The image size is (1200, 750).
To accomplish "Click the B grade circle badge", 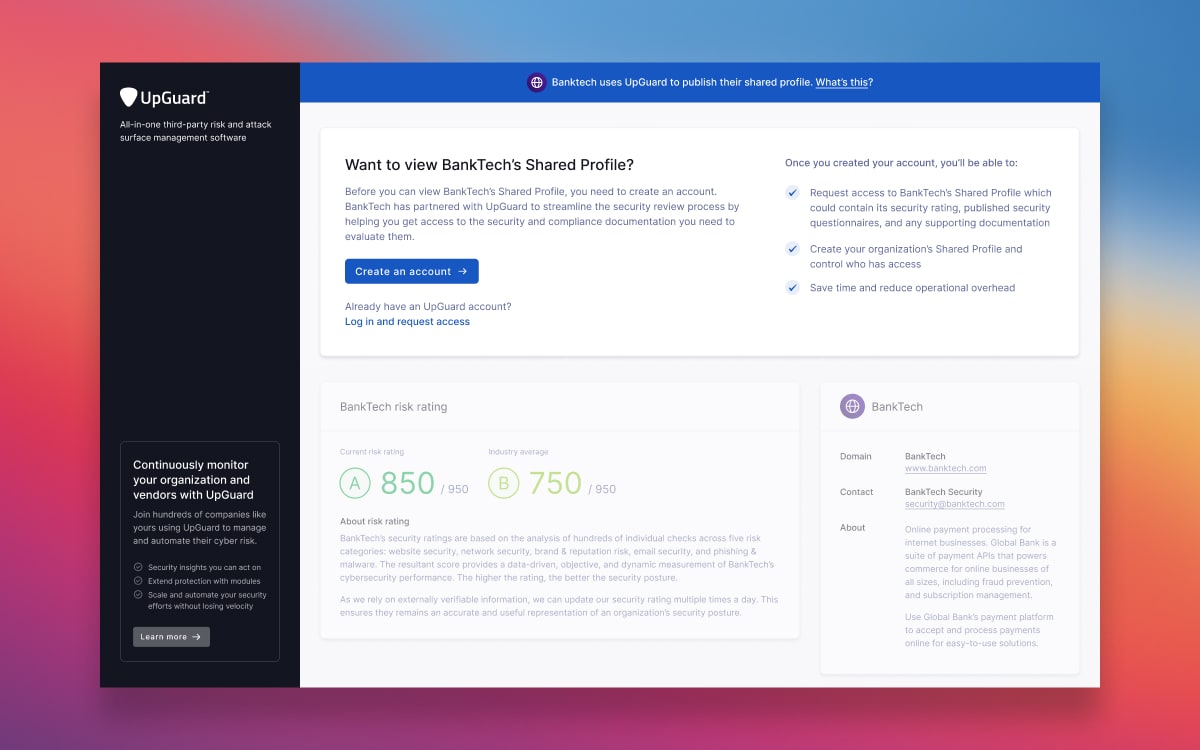I will [x=503, y=484].
